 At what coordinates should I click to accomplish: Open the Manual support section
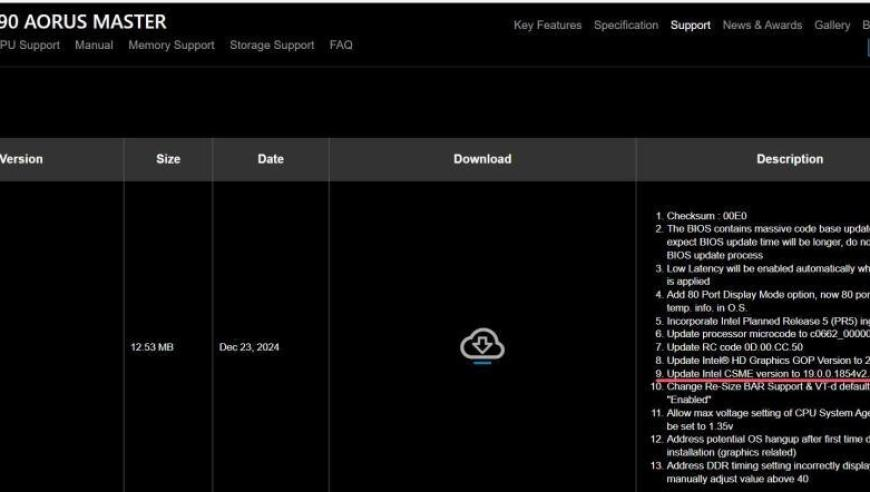click(x=94, y=45)
